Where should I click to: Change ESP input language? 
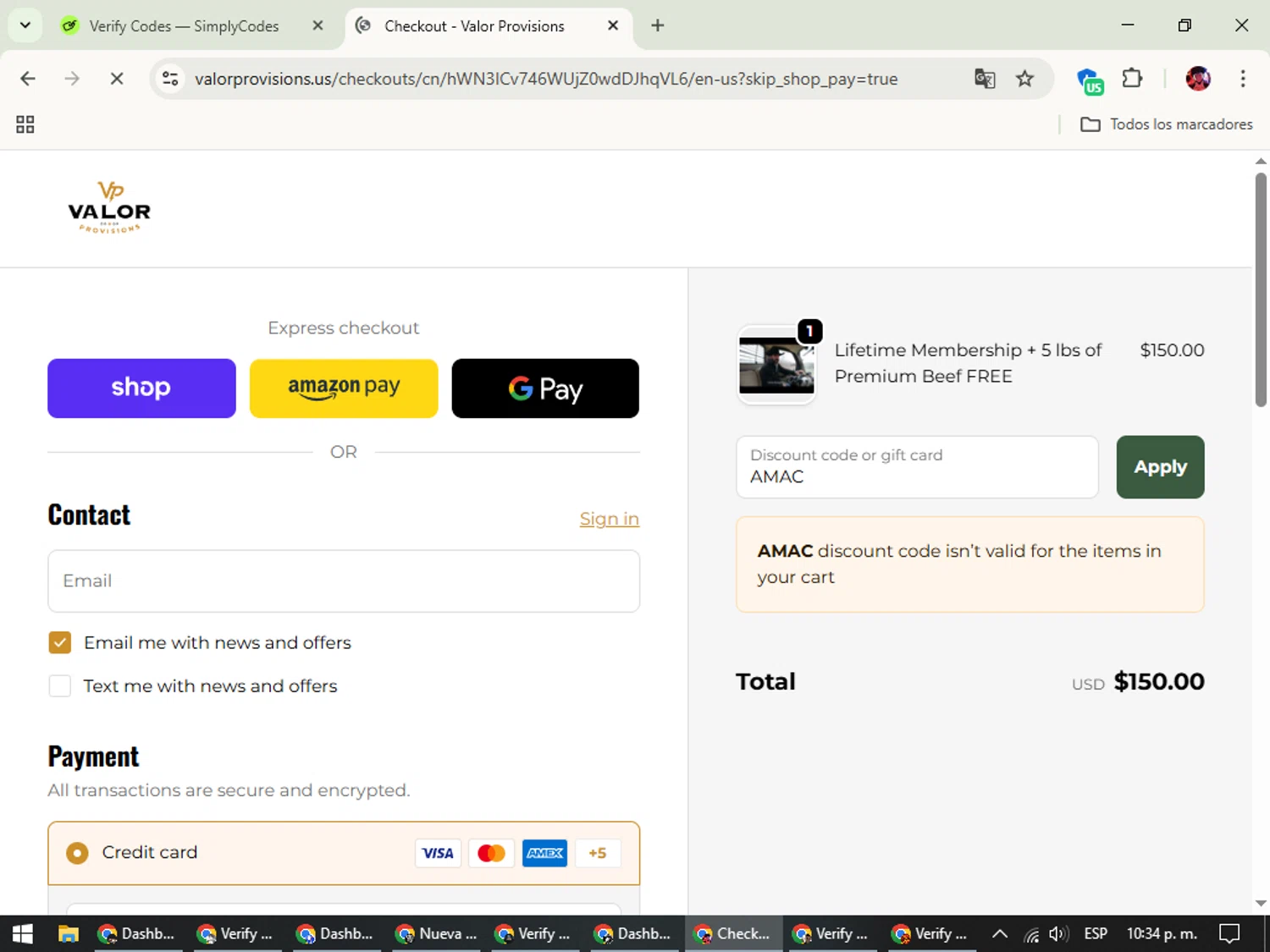pyautogui.click(x=1096, y=934)
